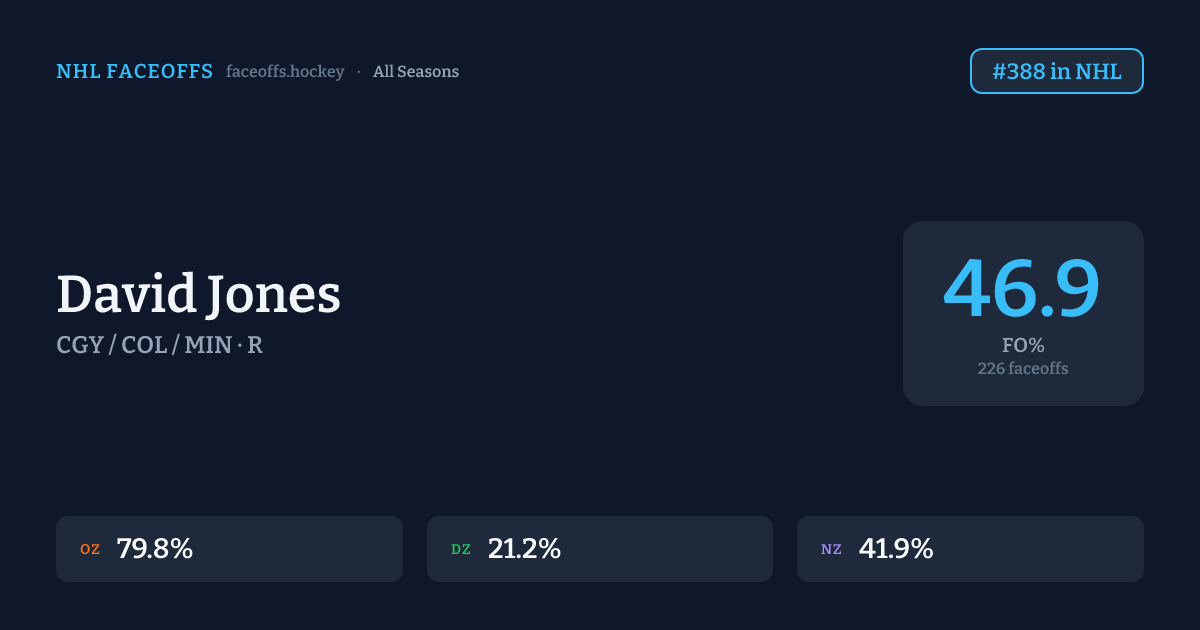
Task: Click the CGY / COL / MIN team line
Action: pos(143,346)
